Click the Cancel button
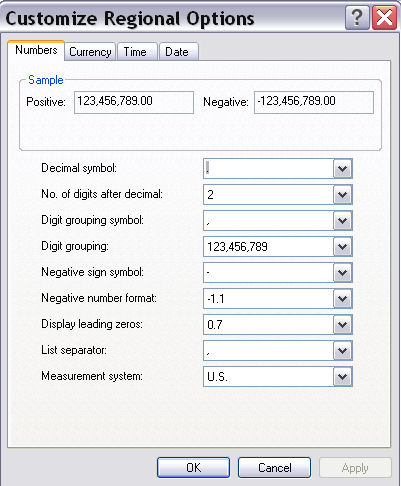 pyautogui.click(x=274, y=468)
